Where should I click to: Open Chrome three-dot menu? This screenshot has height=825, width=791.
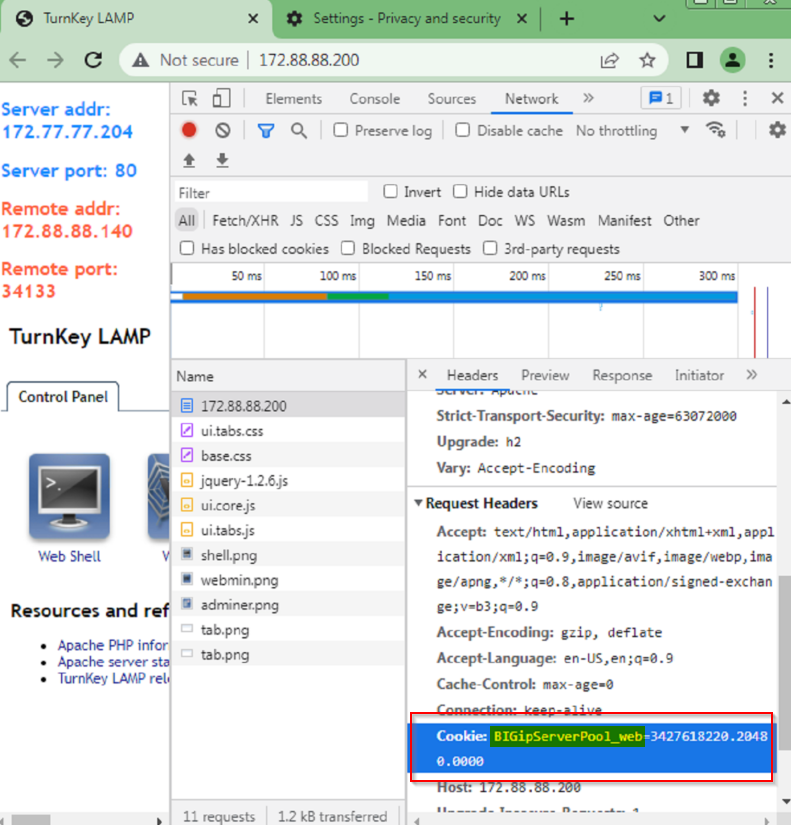pyautogui.click(x=771, y=61)
